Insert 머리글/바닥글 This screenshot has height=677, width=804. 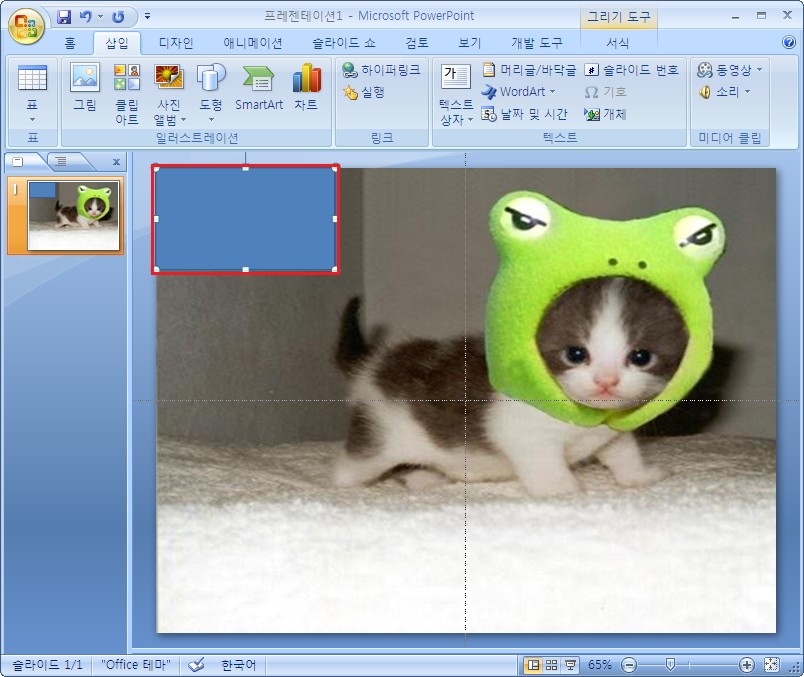529,69
